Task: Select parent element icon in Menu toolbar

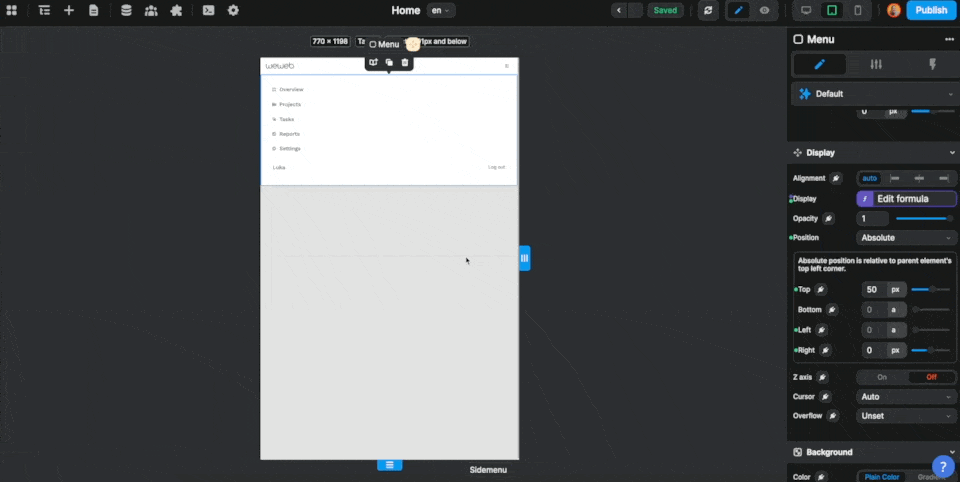Action: [x=373, y=62]
